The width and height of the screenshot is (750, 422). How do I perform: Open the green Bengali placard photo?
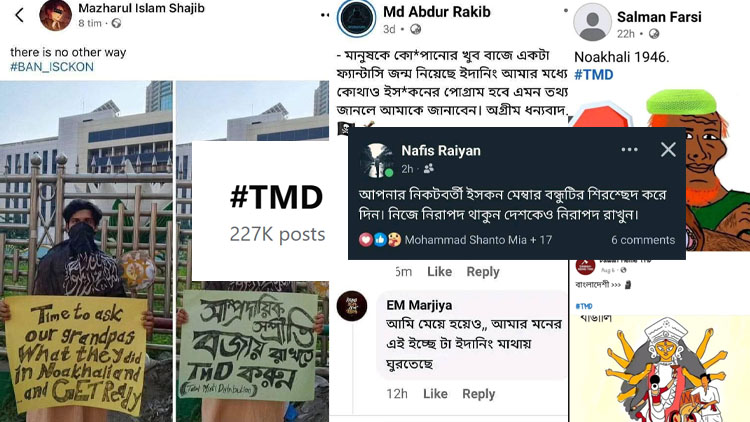coord(252,351)
